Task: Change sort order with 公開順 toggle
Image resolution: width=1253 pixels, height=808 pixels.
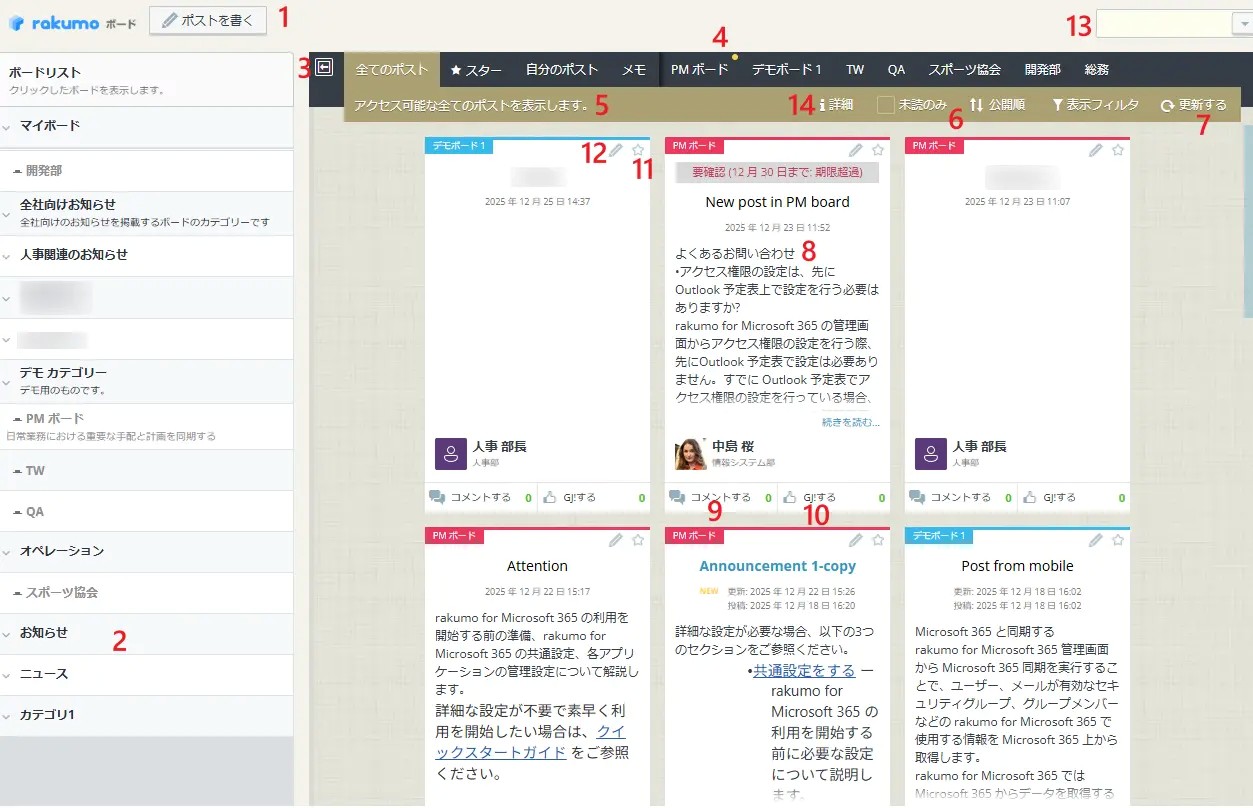Action: coord(997,104)
